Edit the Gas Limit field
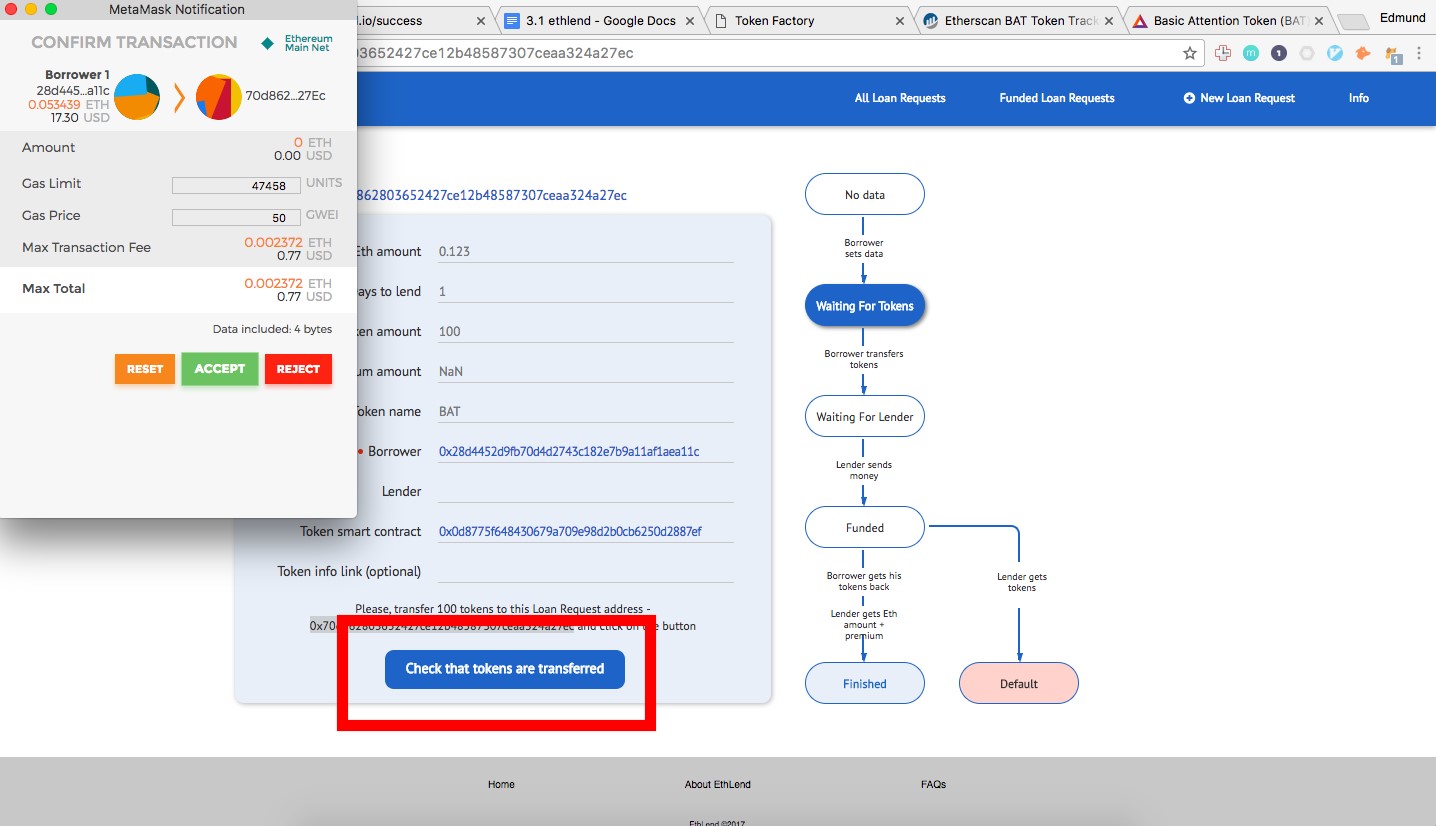 click(x=236, y=185)
